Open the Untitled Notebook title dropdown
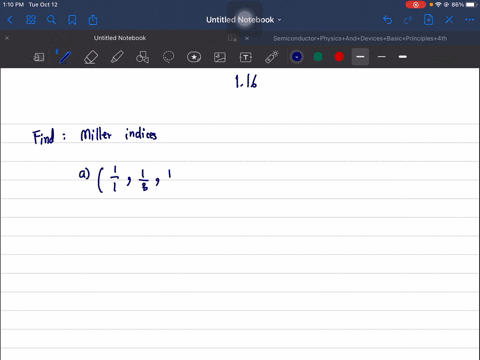480x360 pixels. 244,20
